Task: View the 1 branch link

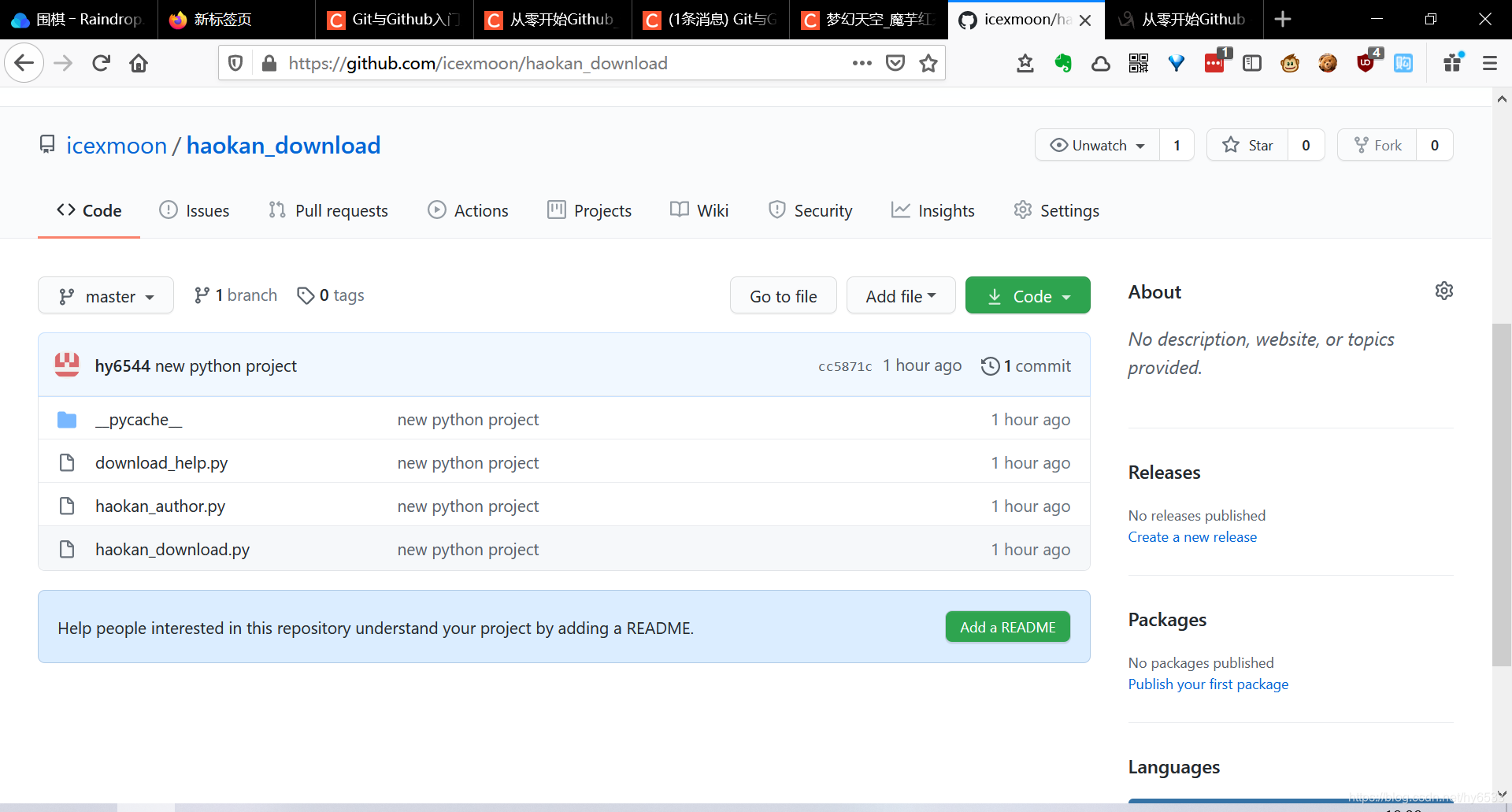Action: [x=235, y=295]
